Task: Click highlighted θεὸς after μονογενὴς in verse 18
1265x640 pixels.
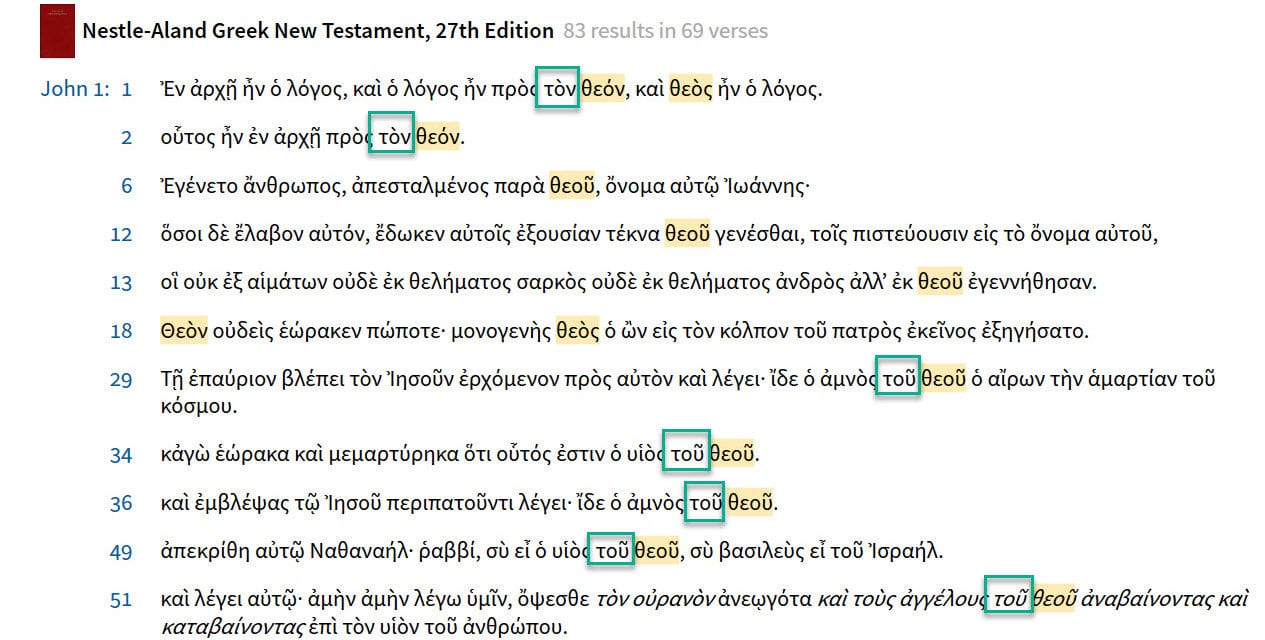Action: [x=578, y=330]
